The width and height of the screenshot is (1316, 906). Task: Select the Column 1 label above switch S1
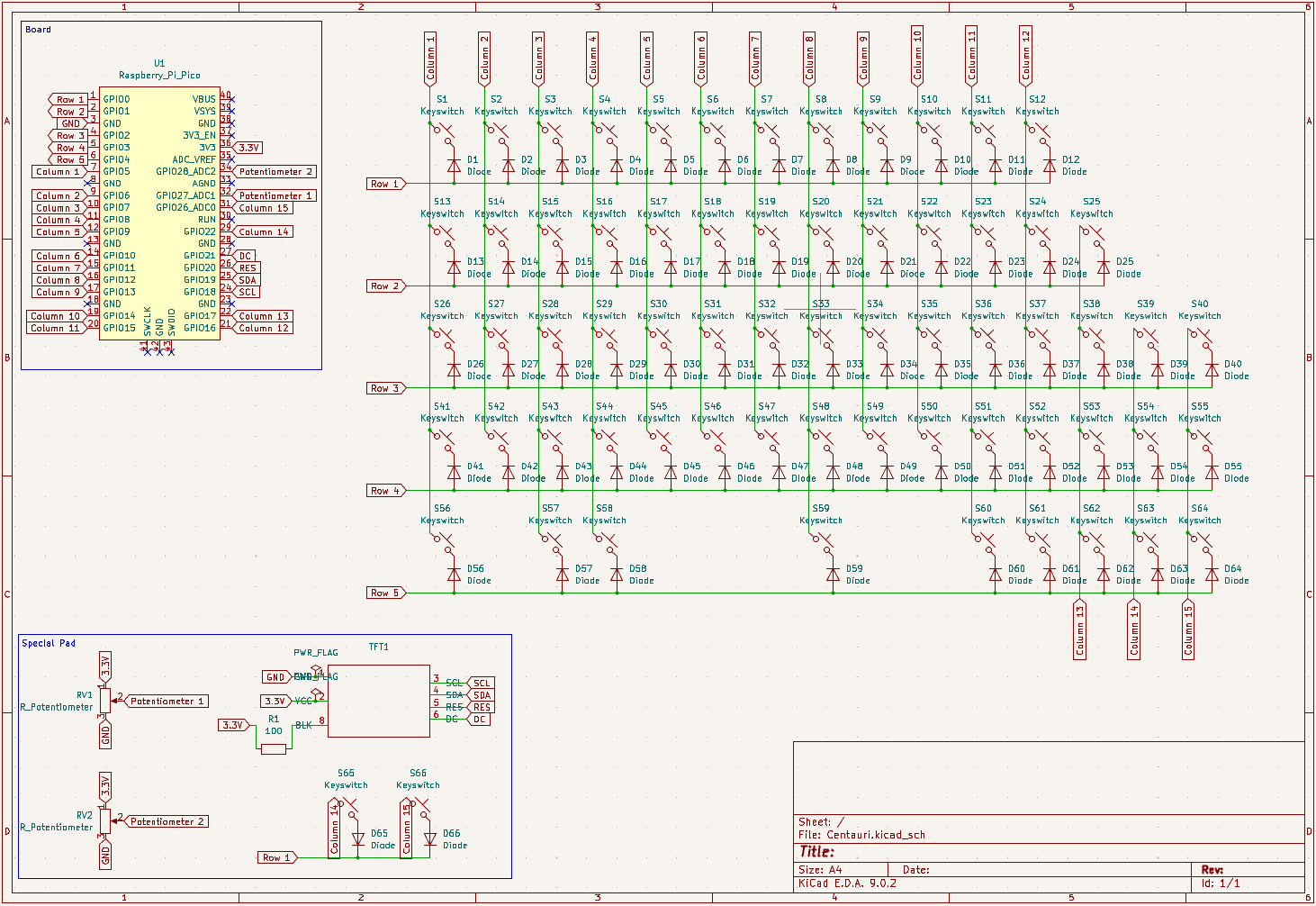click(x=430, y=59)
